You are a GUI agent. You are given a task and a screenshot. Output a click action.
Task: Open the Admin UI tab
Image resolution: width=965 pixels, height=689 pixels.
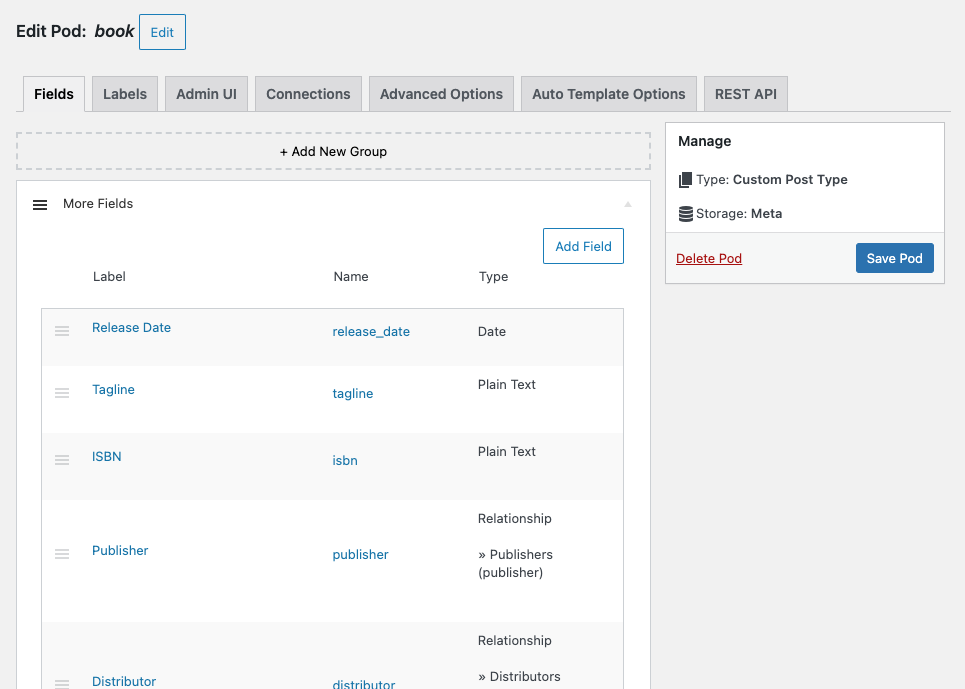pyautogui.click(x=206, y=93)
